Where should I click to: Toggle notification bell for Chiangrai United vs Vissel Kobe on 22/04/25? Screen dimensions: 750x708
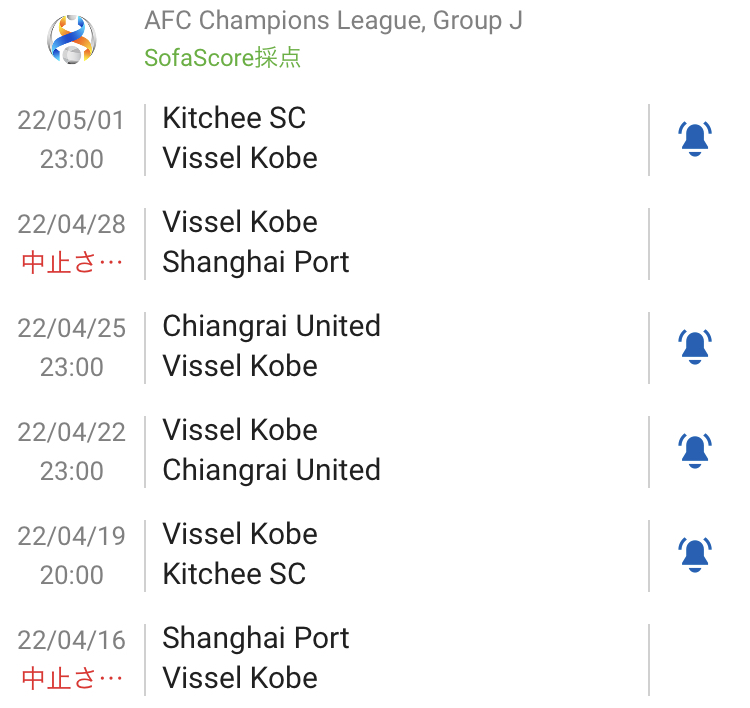coord(695,347)
